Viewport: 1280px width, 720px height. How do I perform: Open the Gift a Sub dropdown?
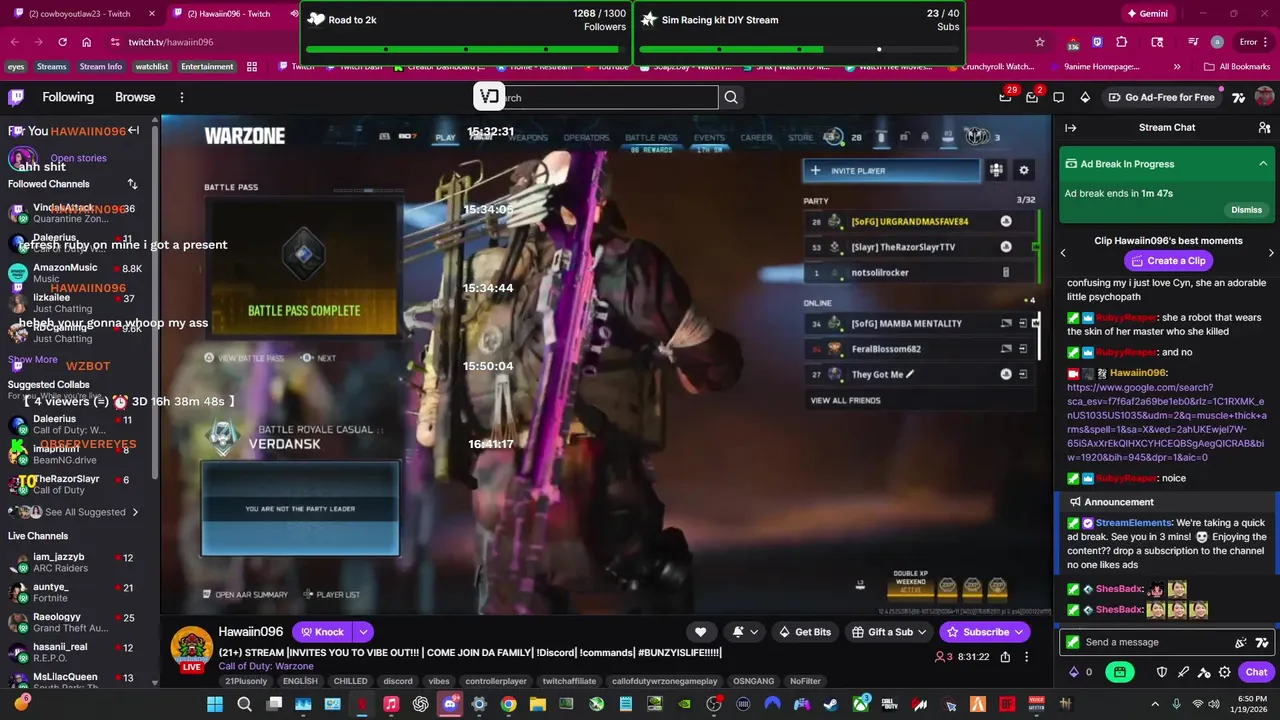pos(890,632)
